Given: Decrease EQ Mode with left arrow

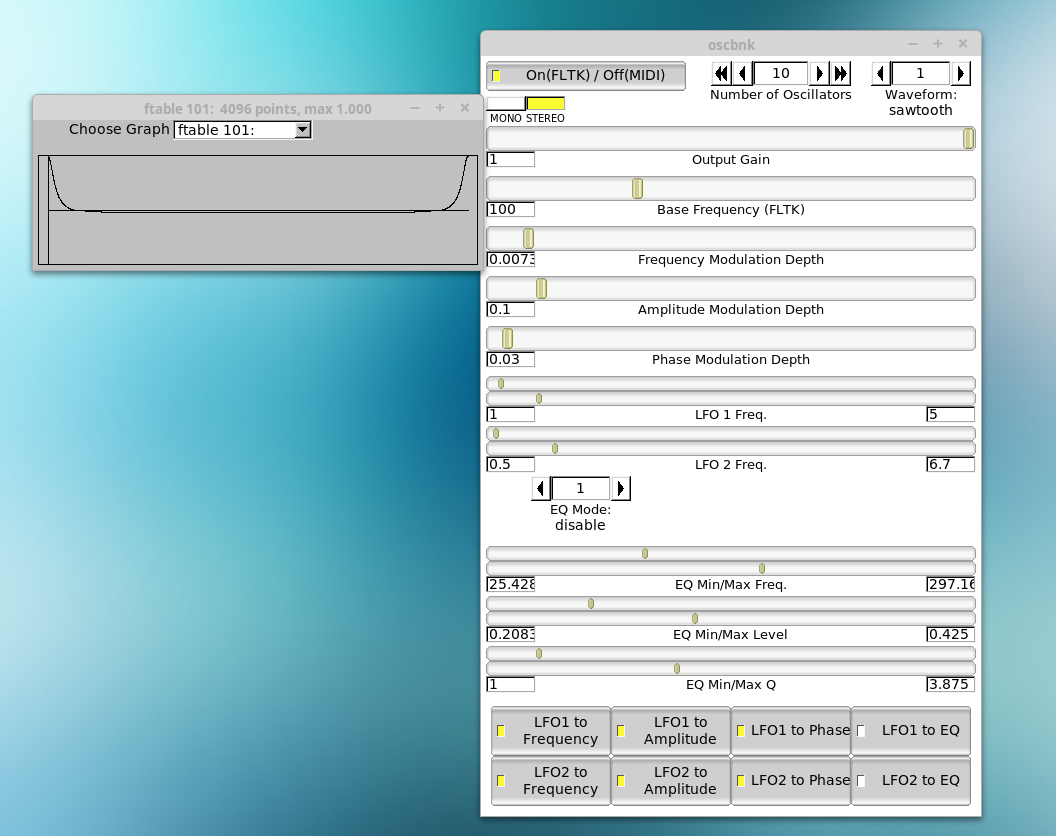Looking at the screenshot, I should pyautogui.click(x=541, y=488).
